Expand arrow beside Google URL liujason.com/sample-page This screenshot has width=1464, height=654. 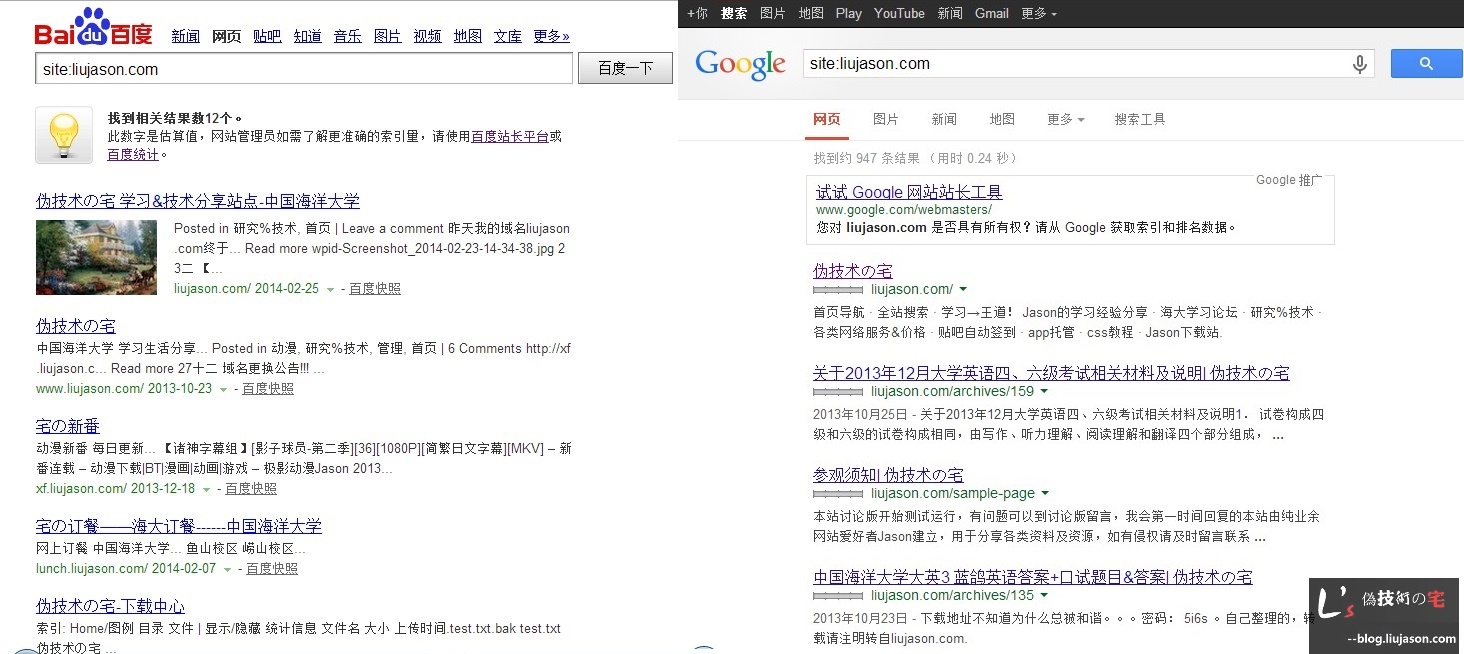[x=1045, y=494]
